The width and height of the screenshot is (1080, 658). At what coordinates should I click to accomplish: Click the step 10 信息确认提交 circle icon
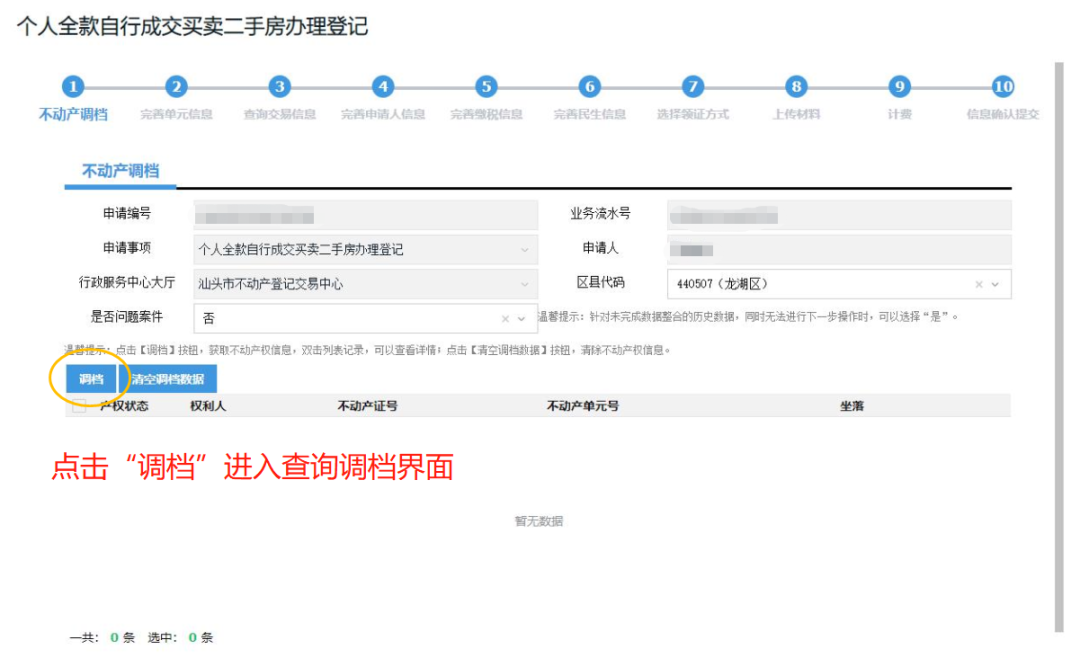click(x=1002, y=87)
